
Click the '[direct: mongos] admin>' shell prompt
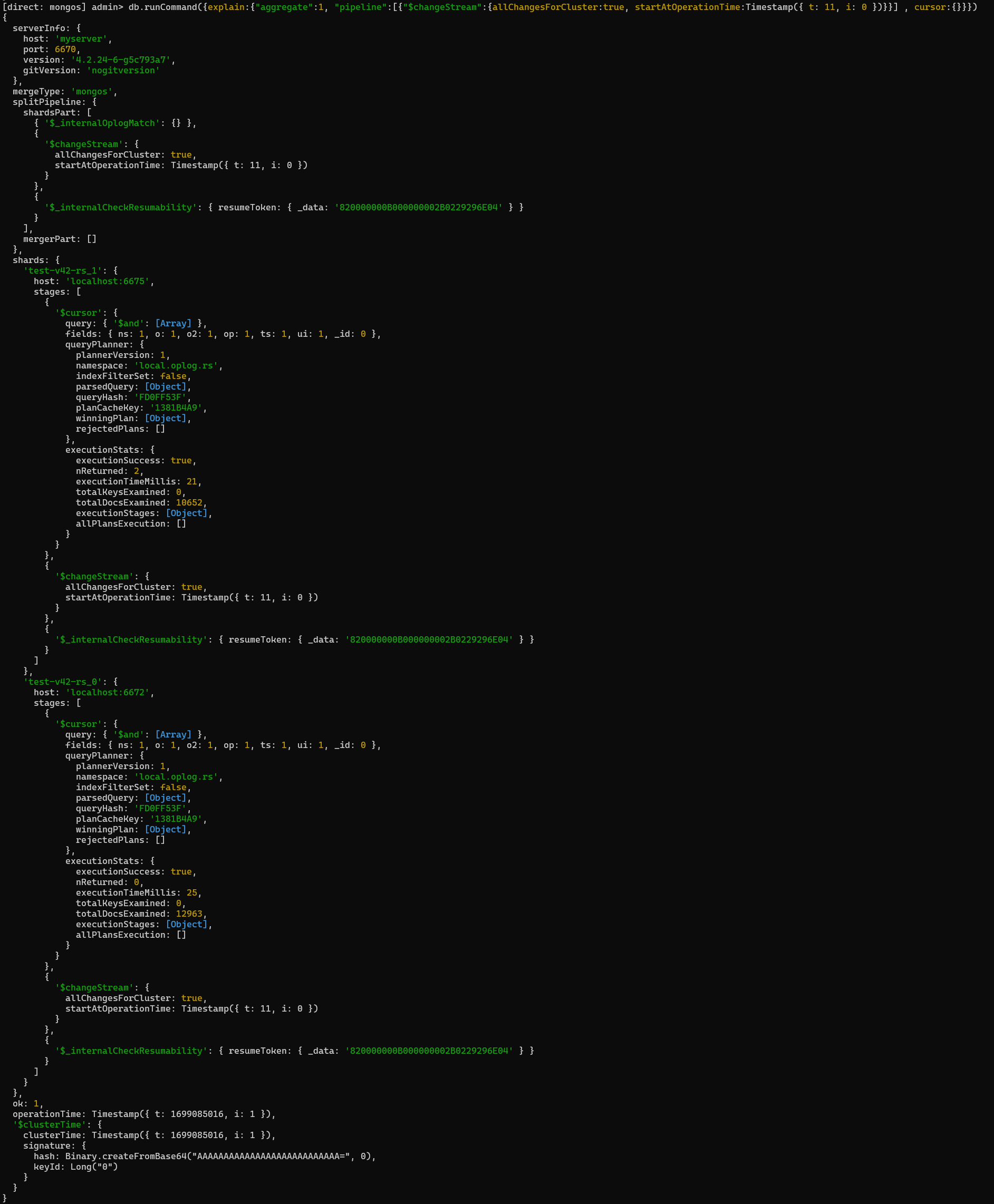point(63,7)
